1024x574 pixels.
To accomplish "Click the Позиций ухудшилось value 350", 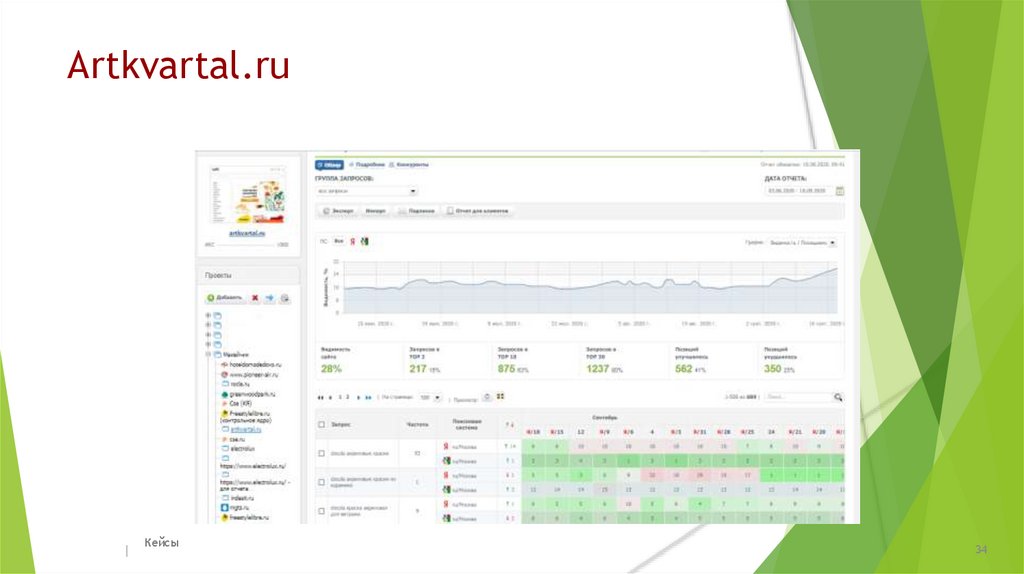I will pyautogui.click(x=773, y=369).
